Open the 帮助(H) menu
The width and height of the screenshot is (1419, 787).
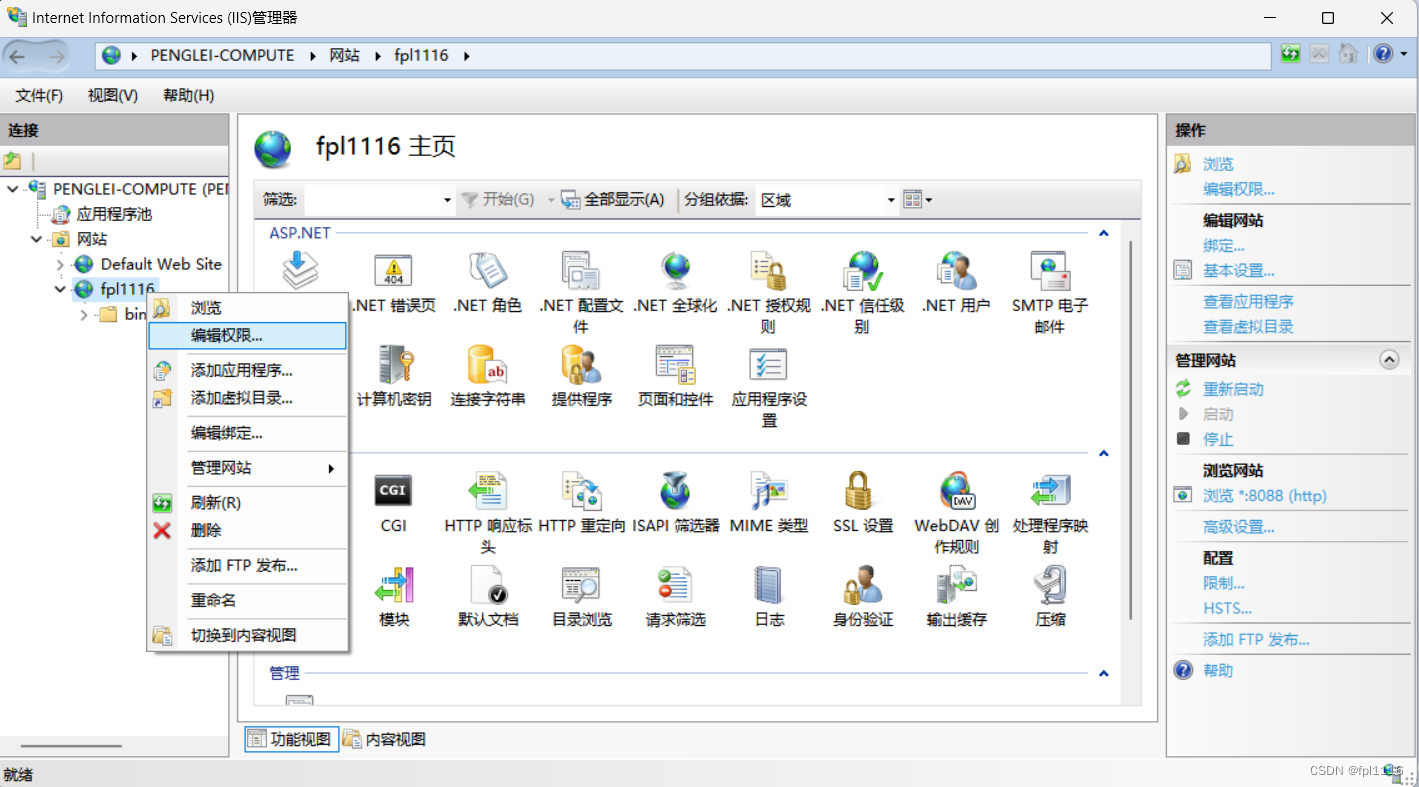[189, 95]
